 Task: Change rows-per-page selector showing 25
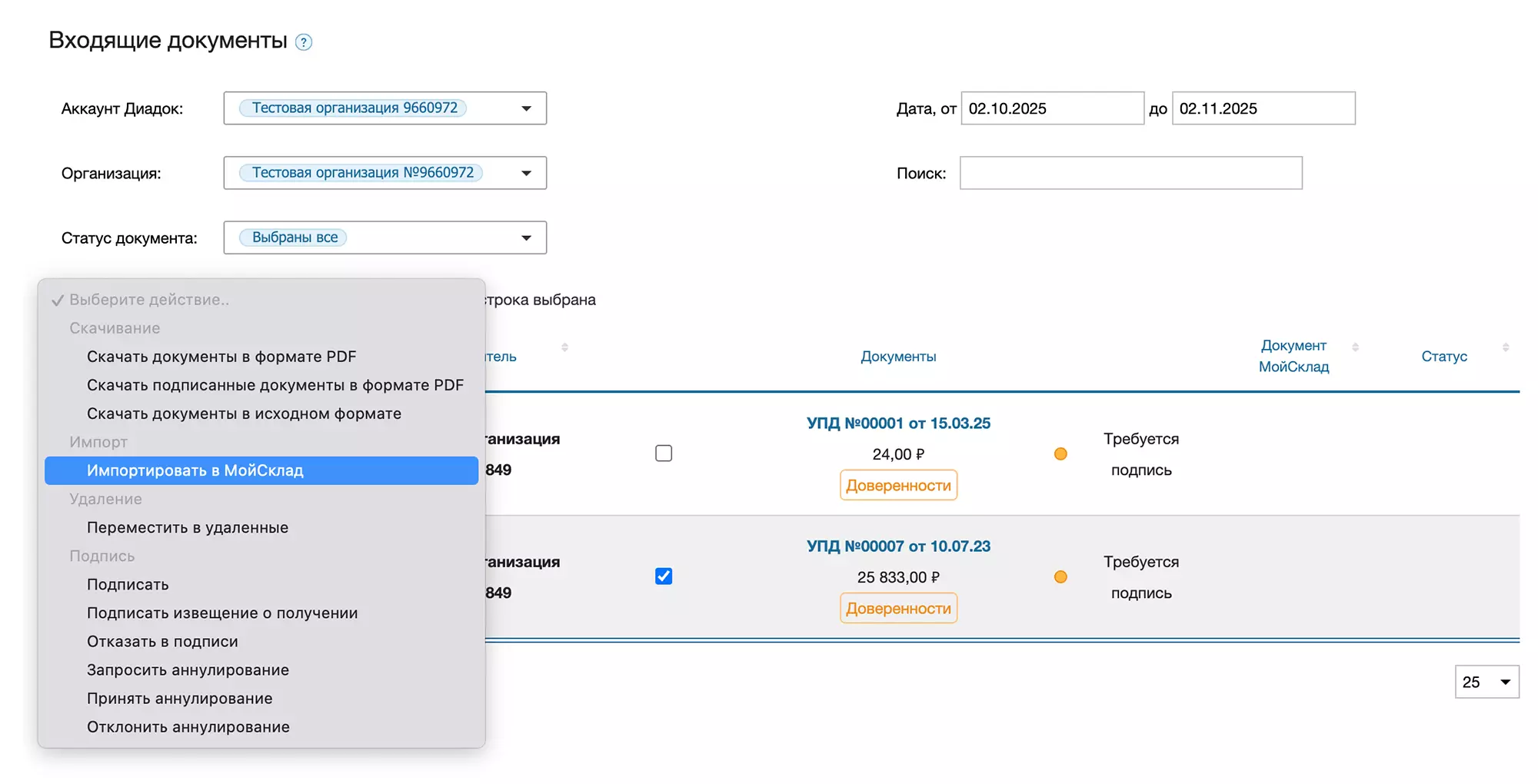1486,682
